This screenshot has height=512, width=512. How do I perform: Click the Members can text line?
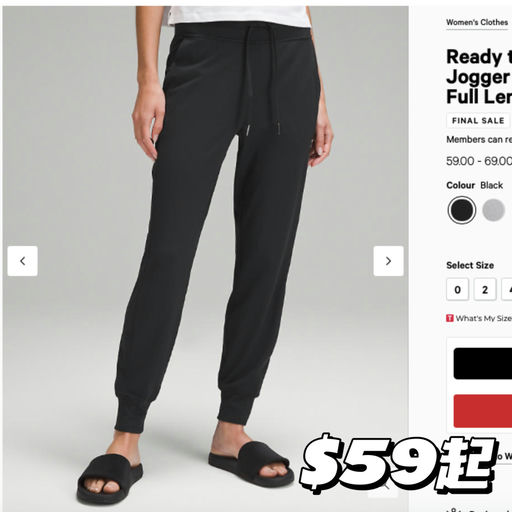click(x=479, y=139)
